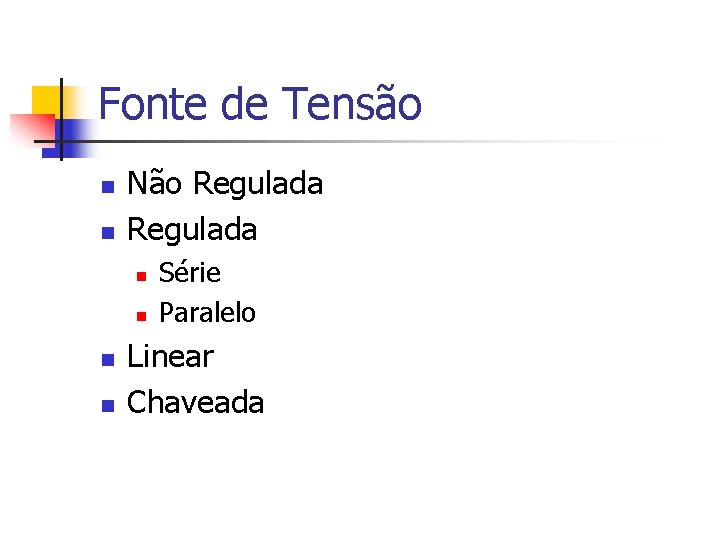Click the blue bullet marker beside "Chaveada"
This screenshot has width=720, height=540.
point(107,406)
